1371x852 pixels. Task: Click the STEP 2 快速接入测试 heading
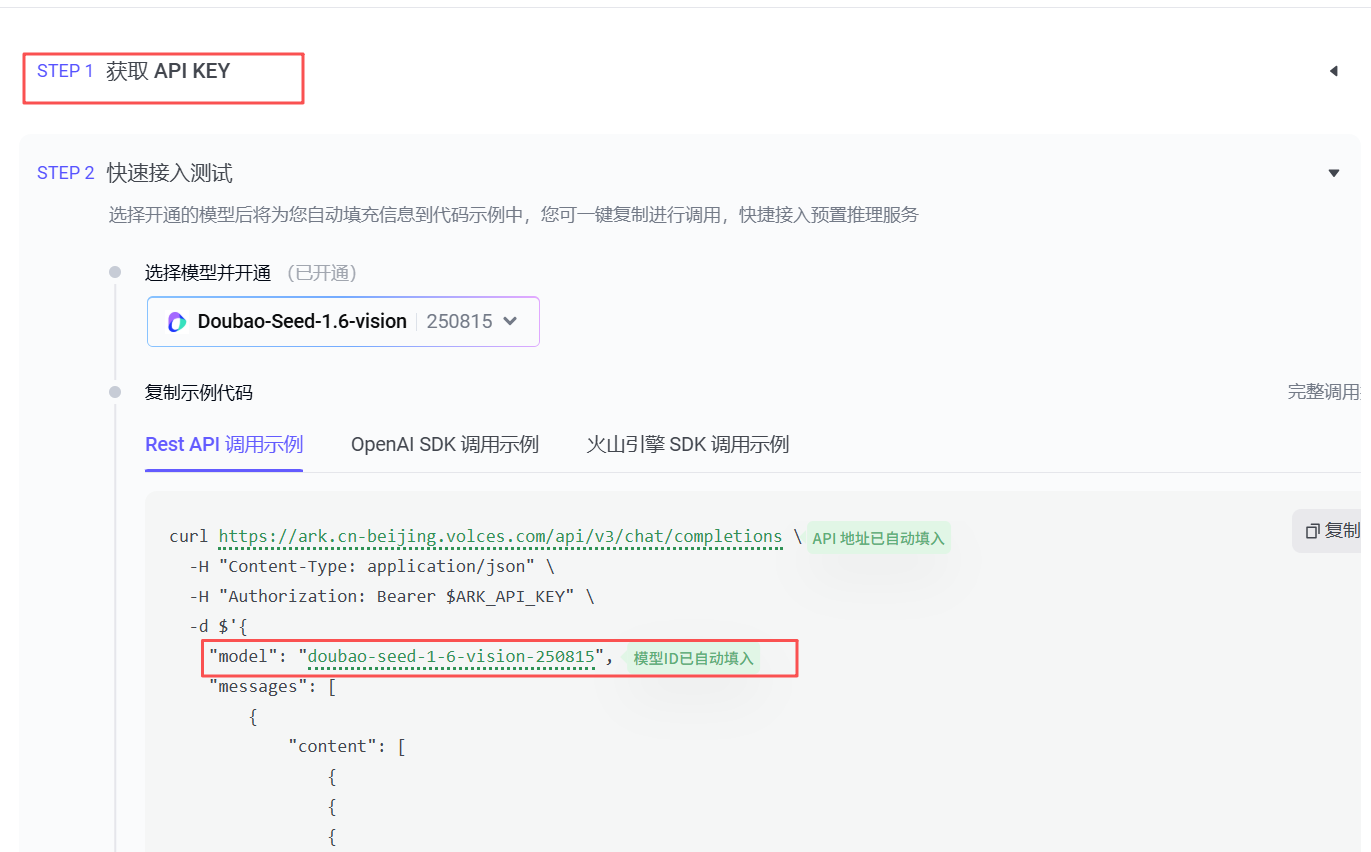(135, 173)
